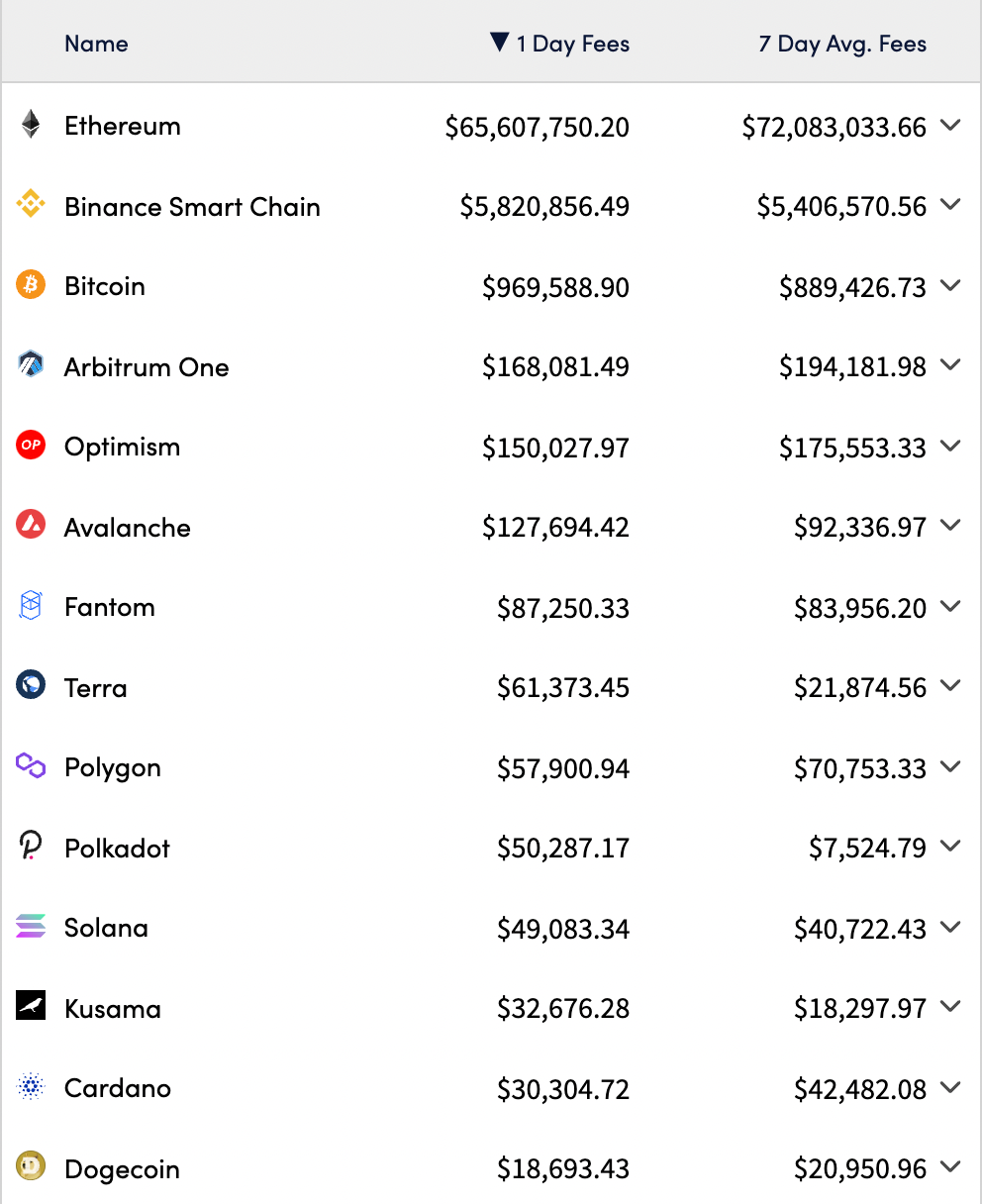Image resolution: width=982 pixels, height=1204 pixels.
Task: Open the Polygon name link
Action: (x=113, y=768)
